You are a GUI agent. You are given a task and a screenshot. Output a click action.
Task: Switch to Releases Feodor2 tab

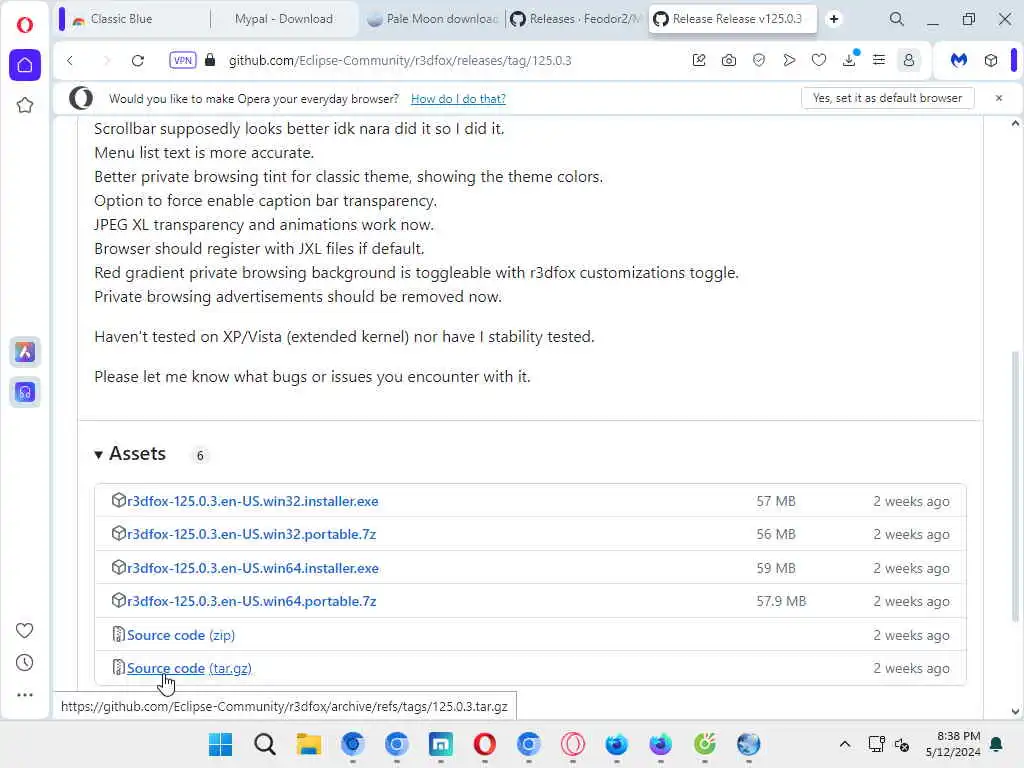(576, 19)
